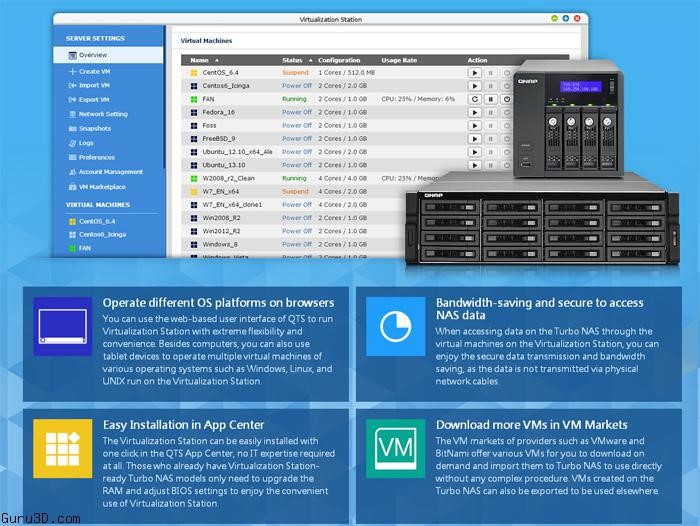
Task: Start the Foss VM with play button
Action: [475, 126]
